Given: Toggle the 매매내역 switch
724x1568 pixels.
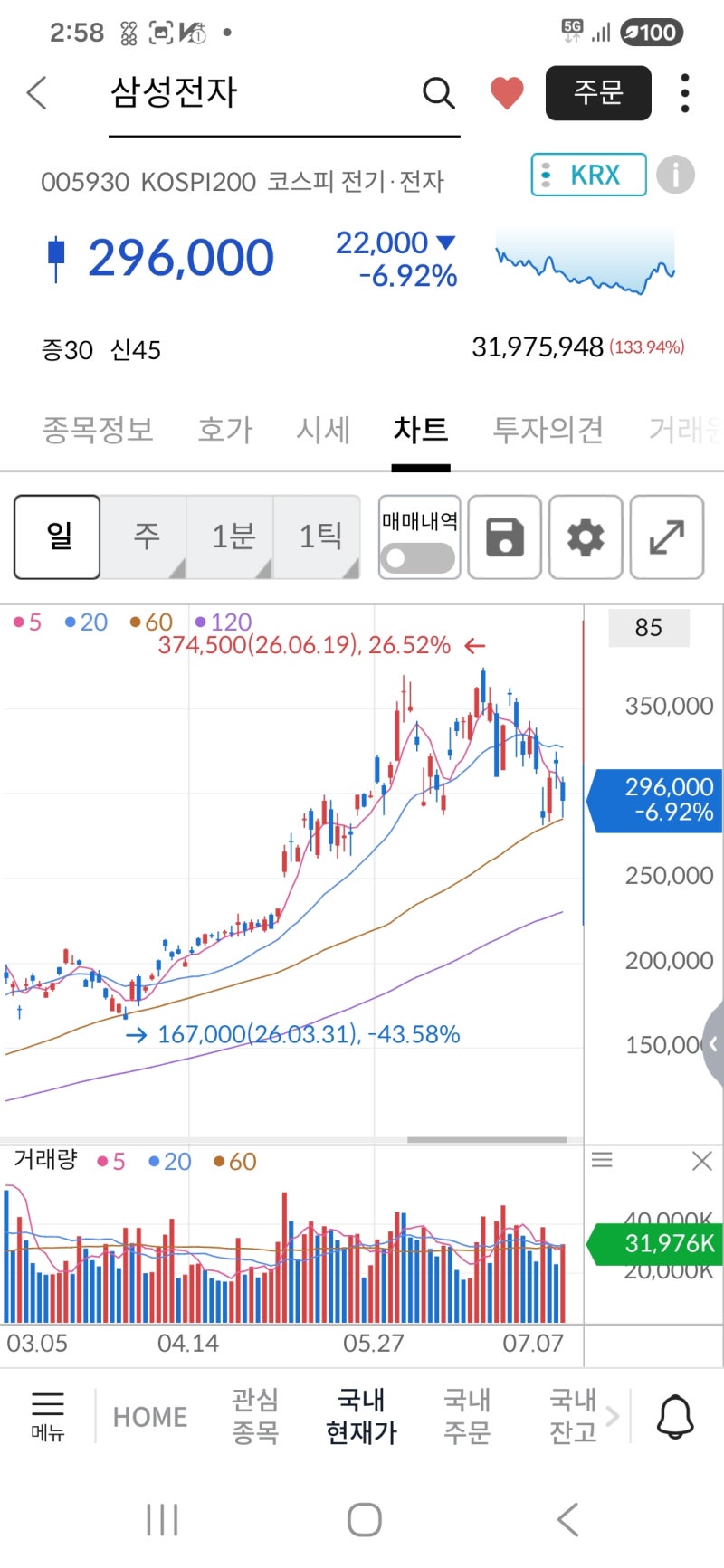Looking at the screenshot, I should tap(419, 557).
